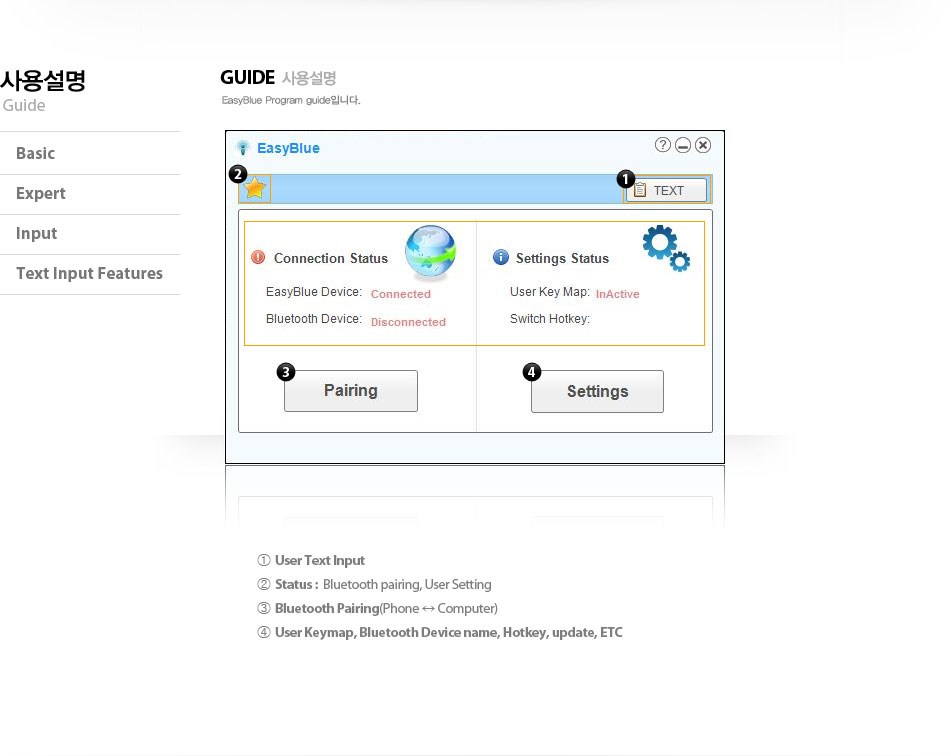Click the red alert icon beside Connection Status

tap(258, 258)
